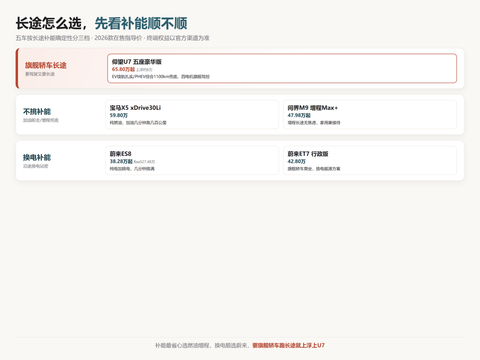The height and width of the screenshot is (360, 480).
Task: Click the 38.28万起 price
Action: (x=121, y=161)
